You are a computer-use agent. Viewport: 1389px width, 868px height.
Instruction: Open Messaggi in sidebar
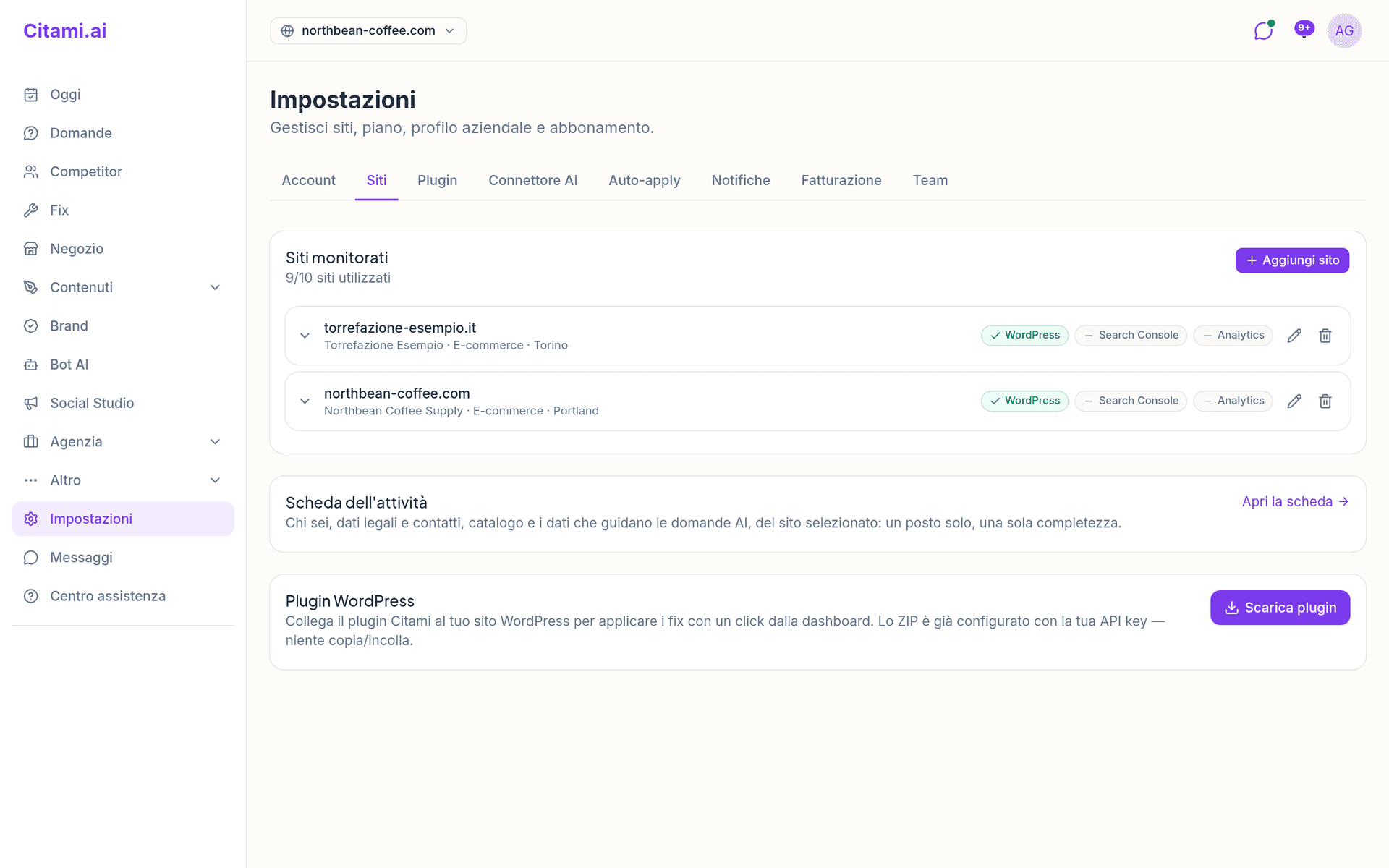pyautogui.click(x=123, y=558)
